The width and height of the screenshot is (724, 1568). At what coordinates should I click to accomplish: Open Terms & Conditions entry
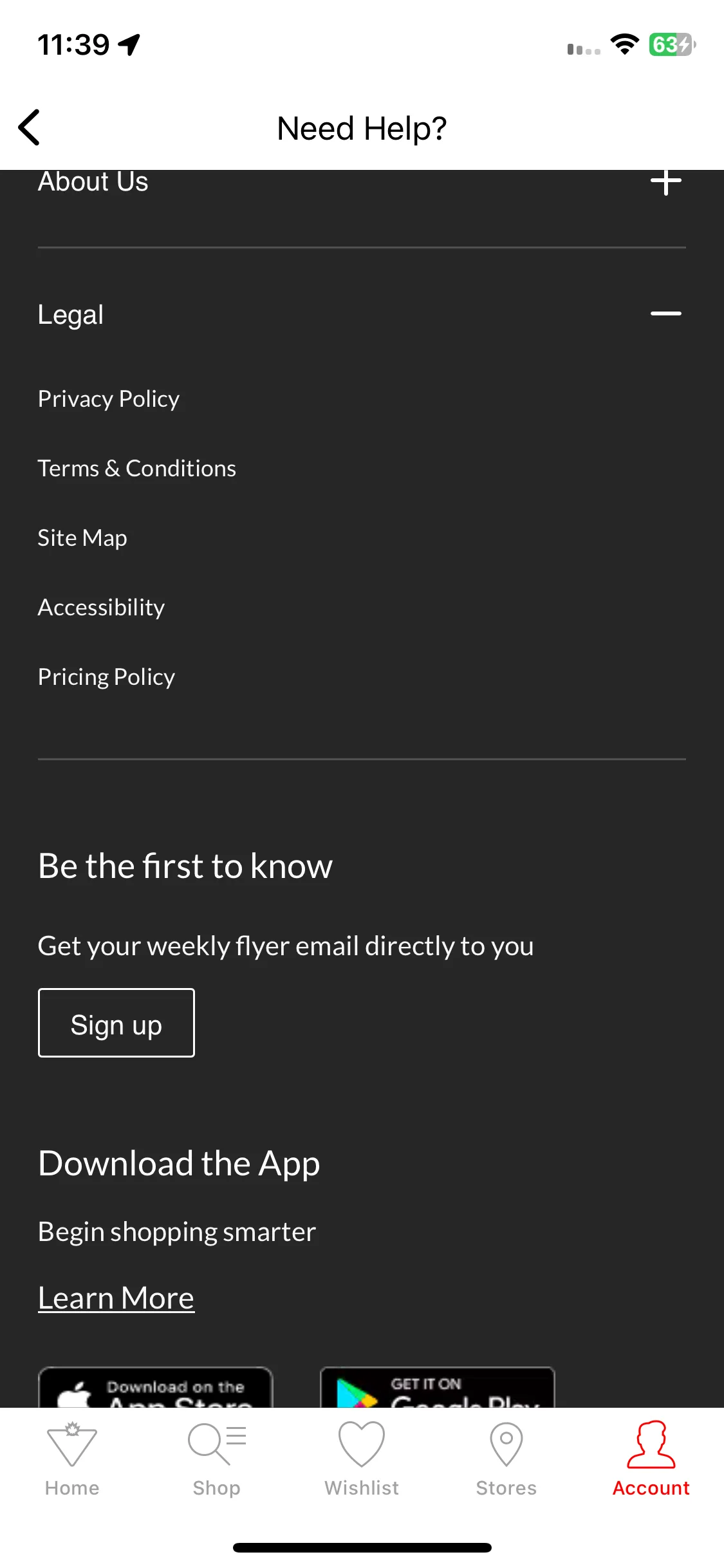137,469
